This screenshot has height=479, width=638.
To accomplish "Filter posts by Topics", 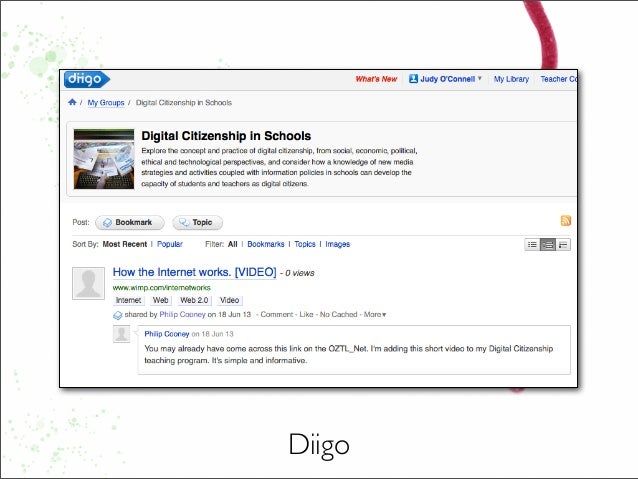I will (305, 244).
